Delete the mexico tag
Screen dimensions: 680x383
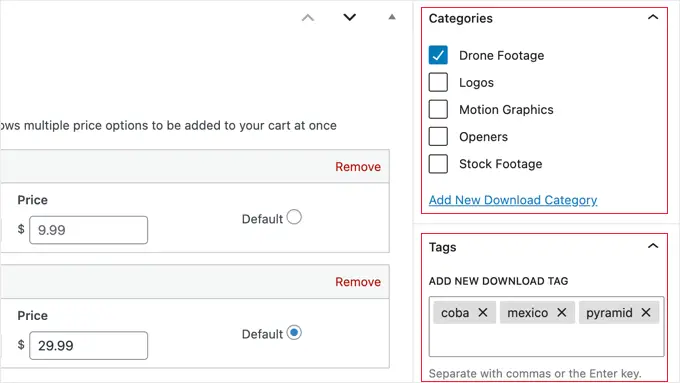pyautogui.click(x=562, y=312)
